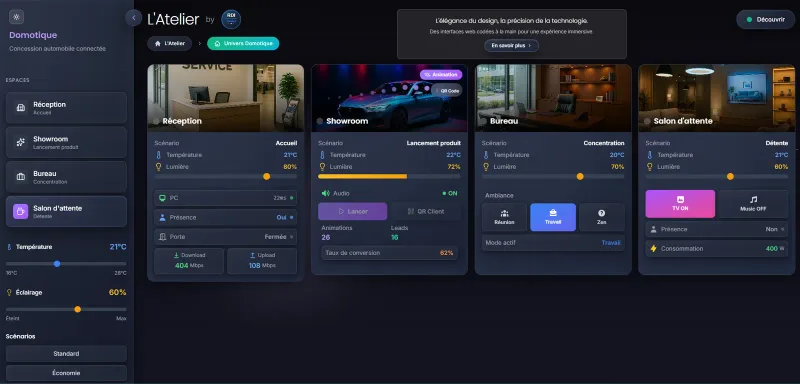Click the Présence Oui row in Réception

tap(226, 217)
